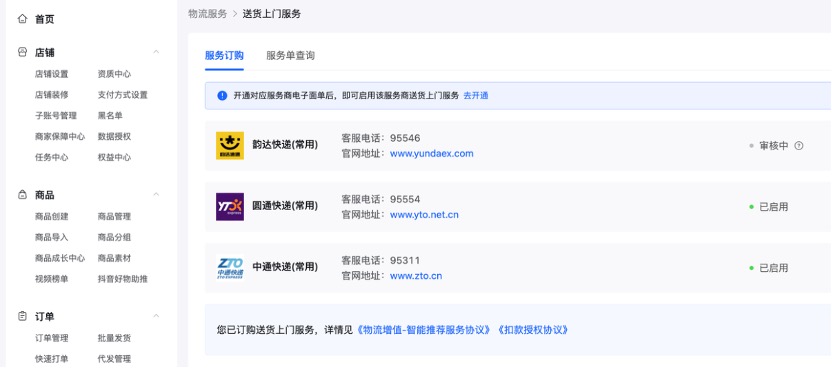Click the blue info icon in the notice bar

(x=222, y=96)
